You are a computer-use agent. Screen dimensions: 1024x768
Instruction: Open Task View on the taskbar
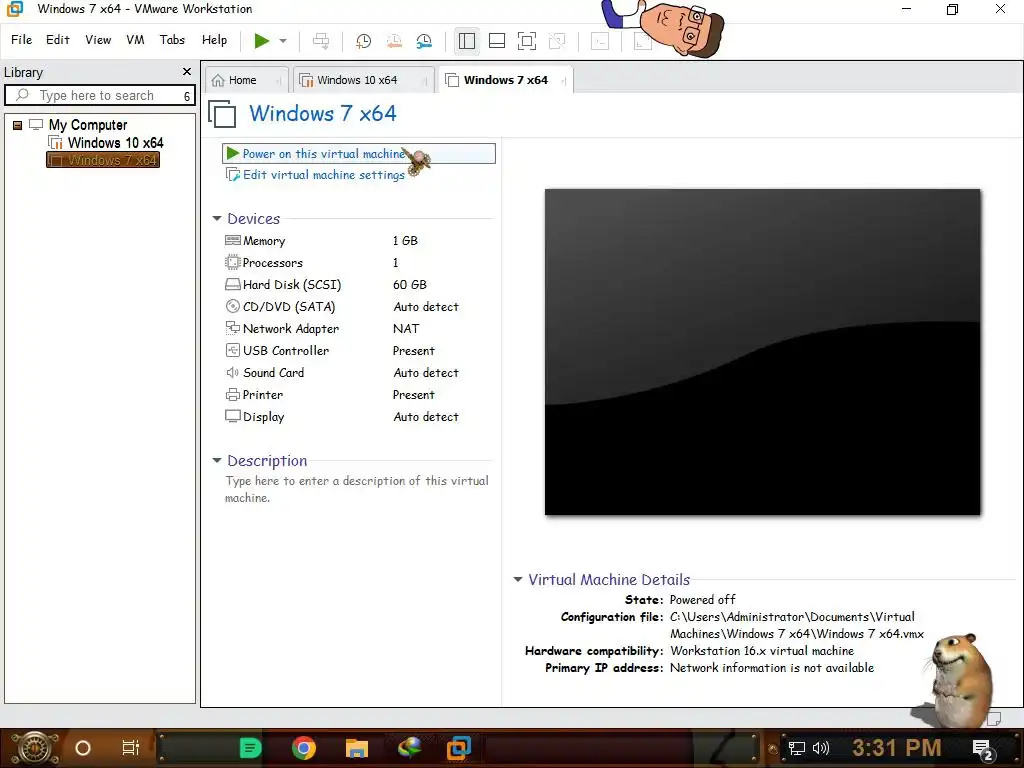131,748
